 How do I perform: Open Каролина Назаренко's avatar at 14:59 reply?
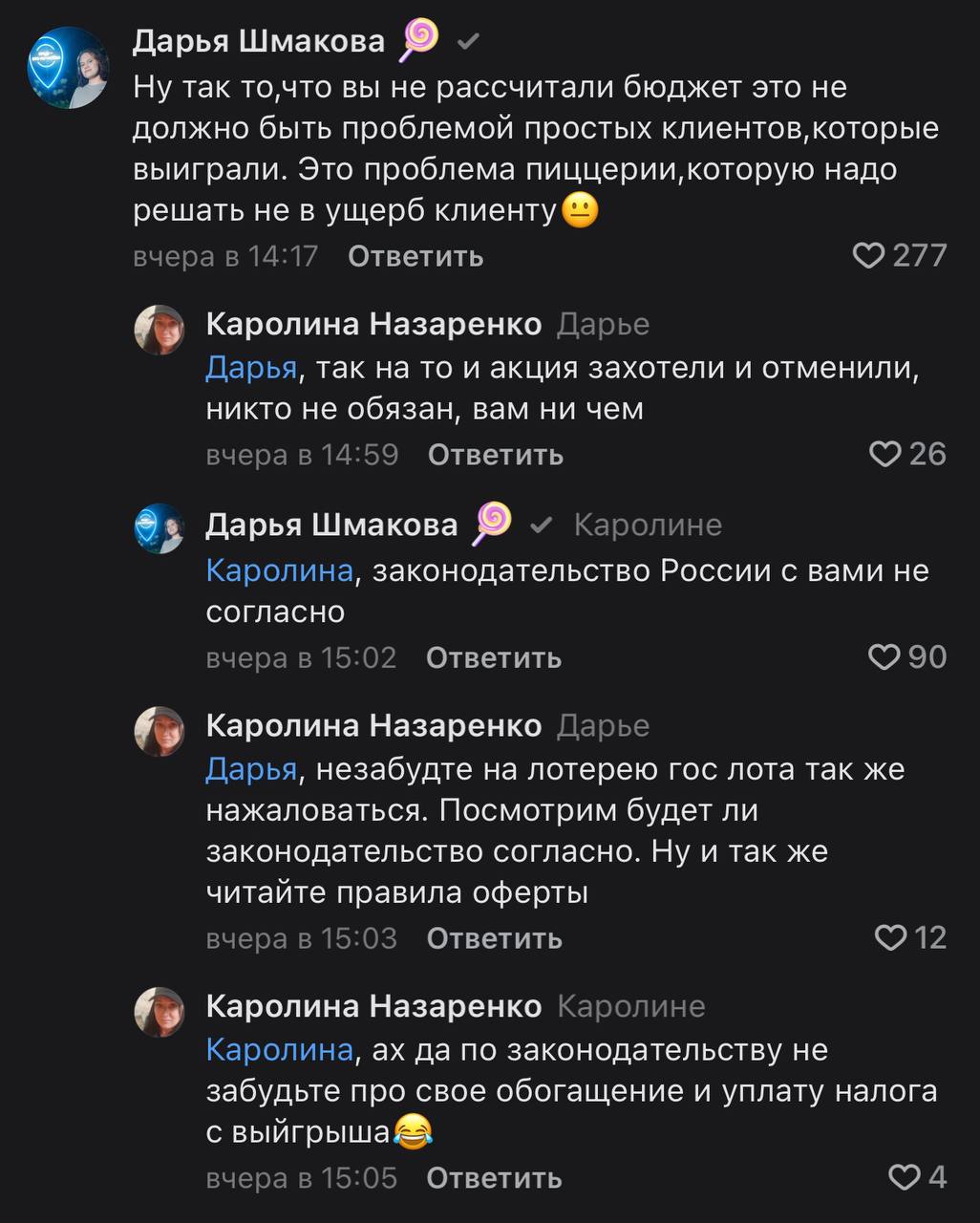(x=159, y=331)
